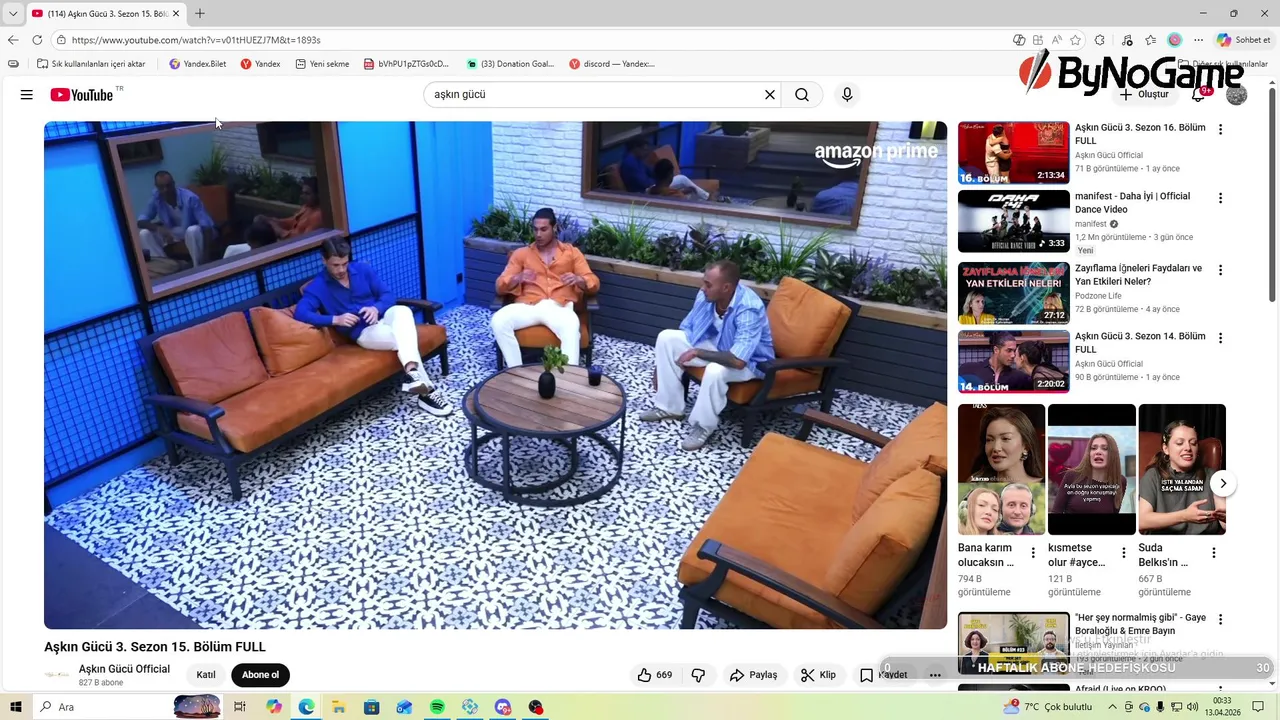The height and width of the screenshot is (720, 1280).
Task: Open 14. Bölüm video thumbnail
Action: [x=1014, y=361]
